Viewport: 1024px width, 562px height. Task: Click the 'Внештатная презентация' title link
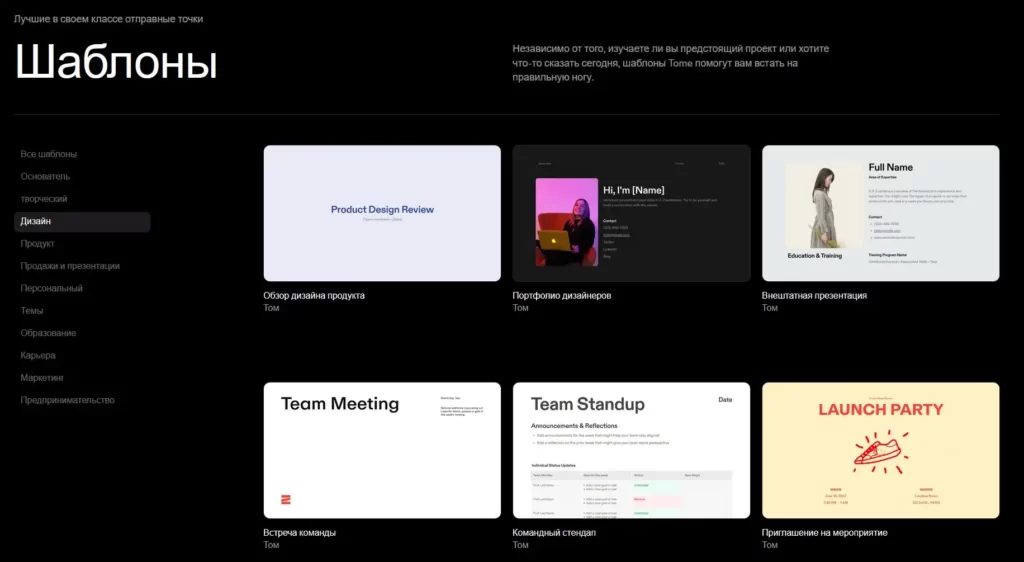[813, 295]
